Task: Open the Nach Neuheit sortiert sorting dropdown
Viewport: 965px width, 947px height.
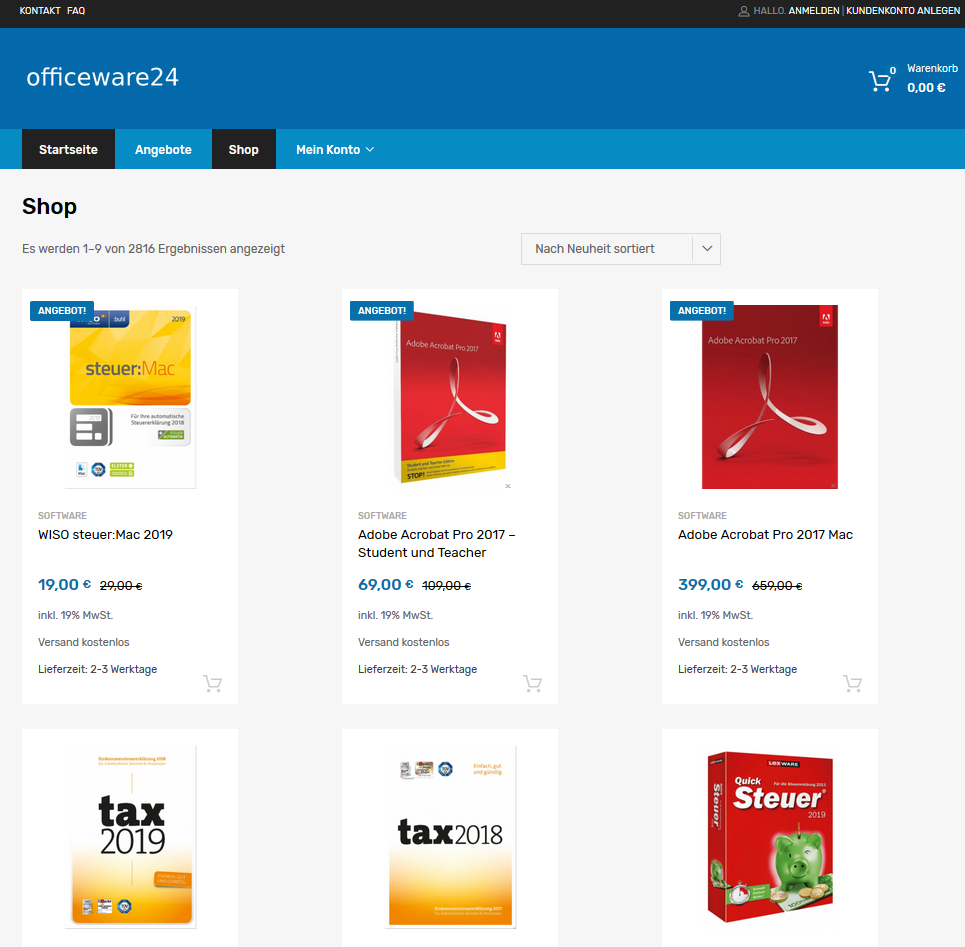Action: (x=620, y=249)
